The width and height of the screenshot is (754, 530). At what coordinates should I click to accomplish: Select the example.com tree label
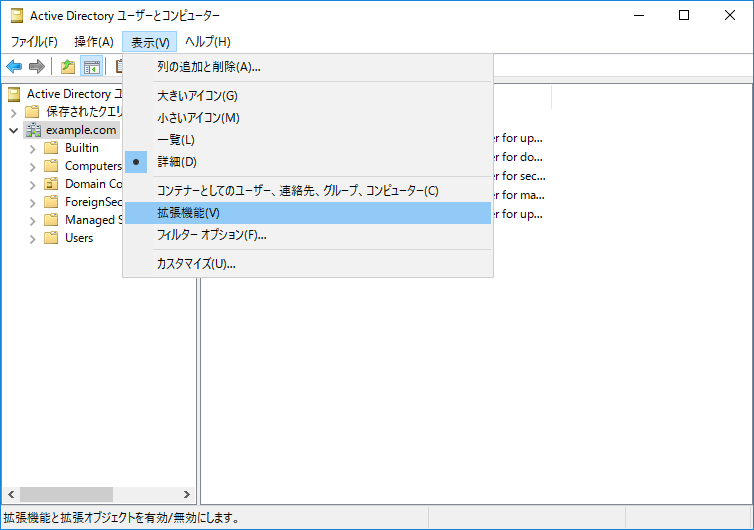(81, 130)
